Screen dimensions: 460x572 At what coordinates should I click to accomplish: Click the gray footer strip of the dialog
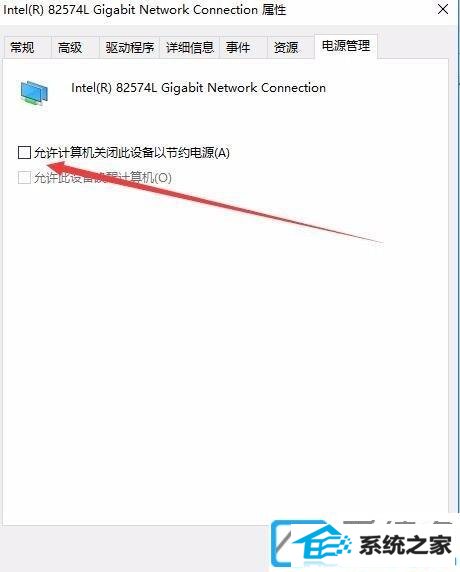point(135,547)
